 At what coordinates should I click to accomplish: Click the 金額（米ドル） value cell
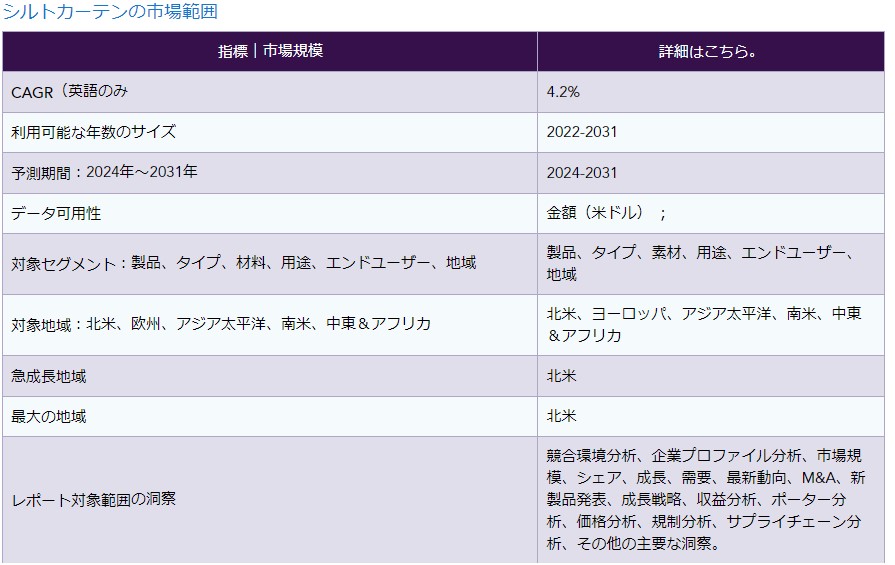[606, 213]
